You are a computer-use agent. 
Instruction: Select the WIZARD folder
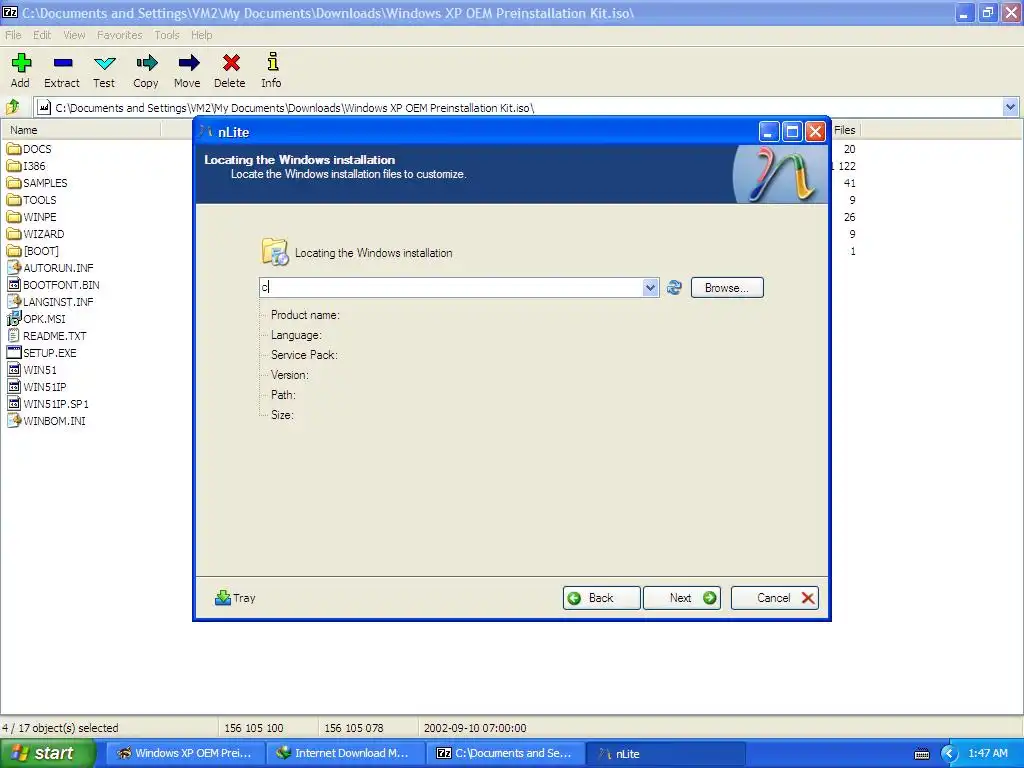[x=36, y=234]
